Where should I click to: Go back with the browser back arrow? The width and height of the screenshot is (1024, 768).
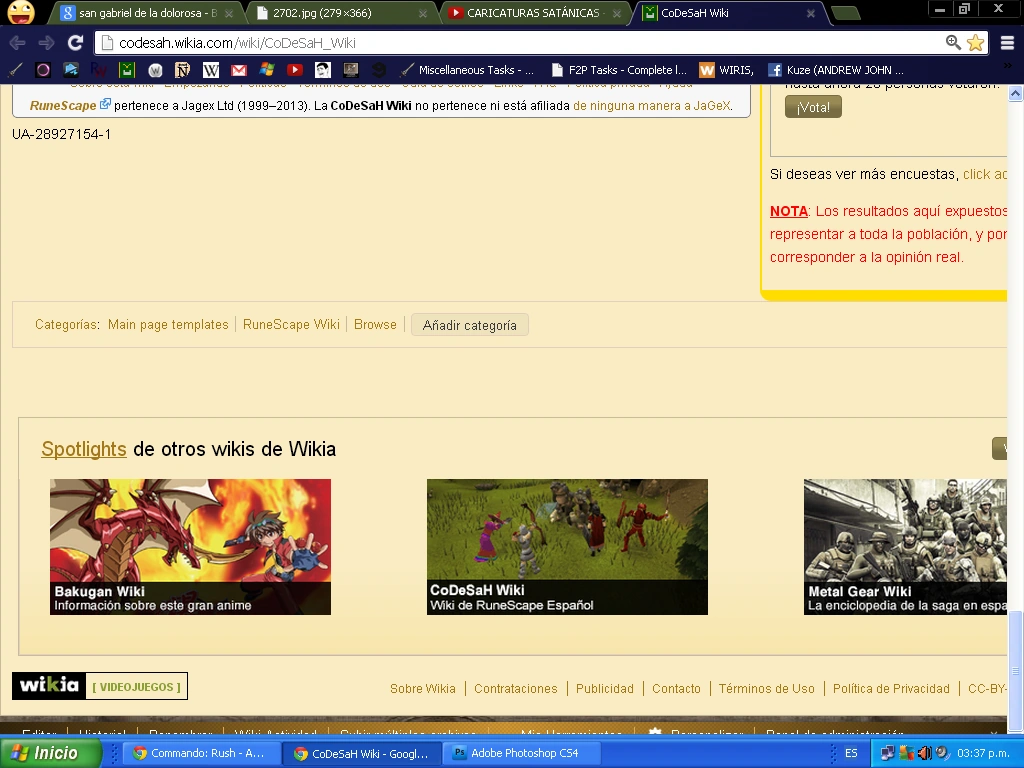click(18, 43)
